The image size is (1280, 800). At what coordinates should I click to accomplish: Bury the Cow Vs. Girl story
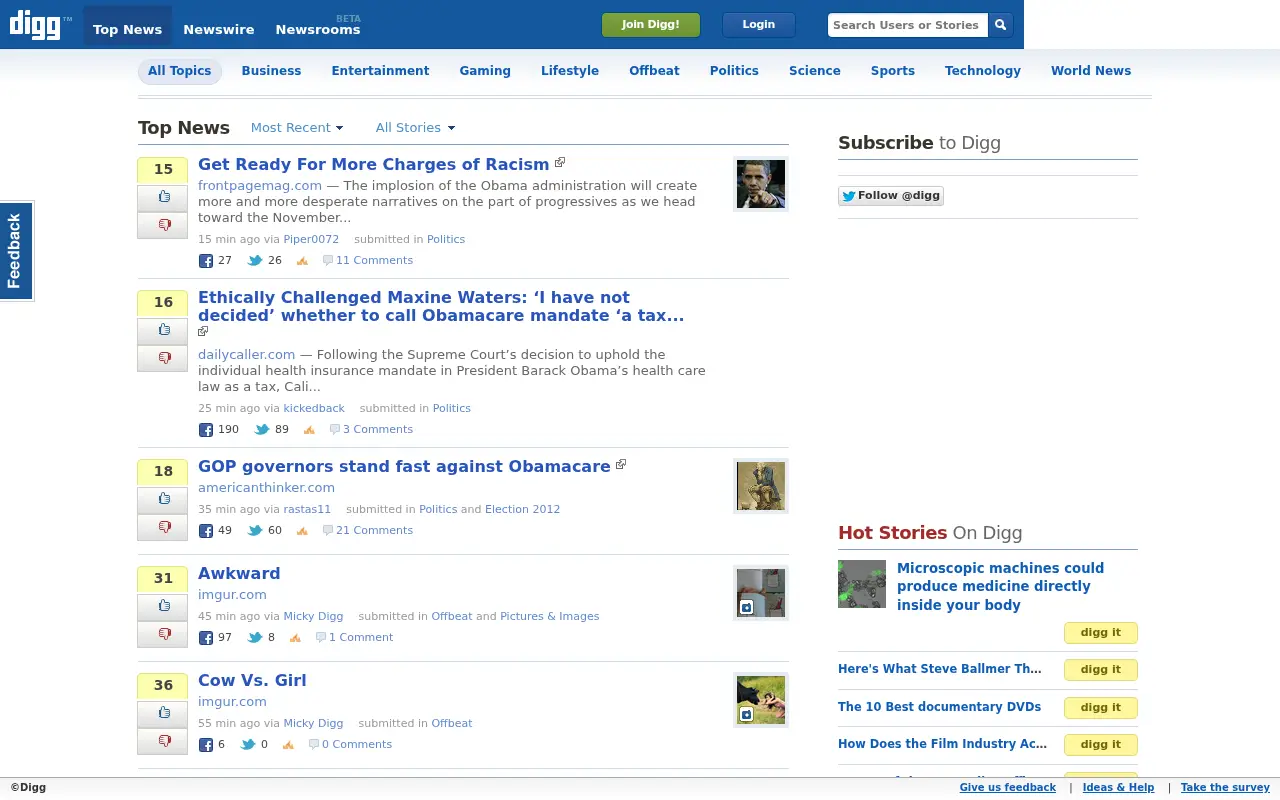[x=163, y=742]
